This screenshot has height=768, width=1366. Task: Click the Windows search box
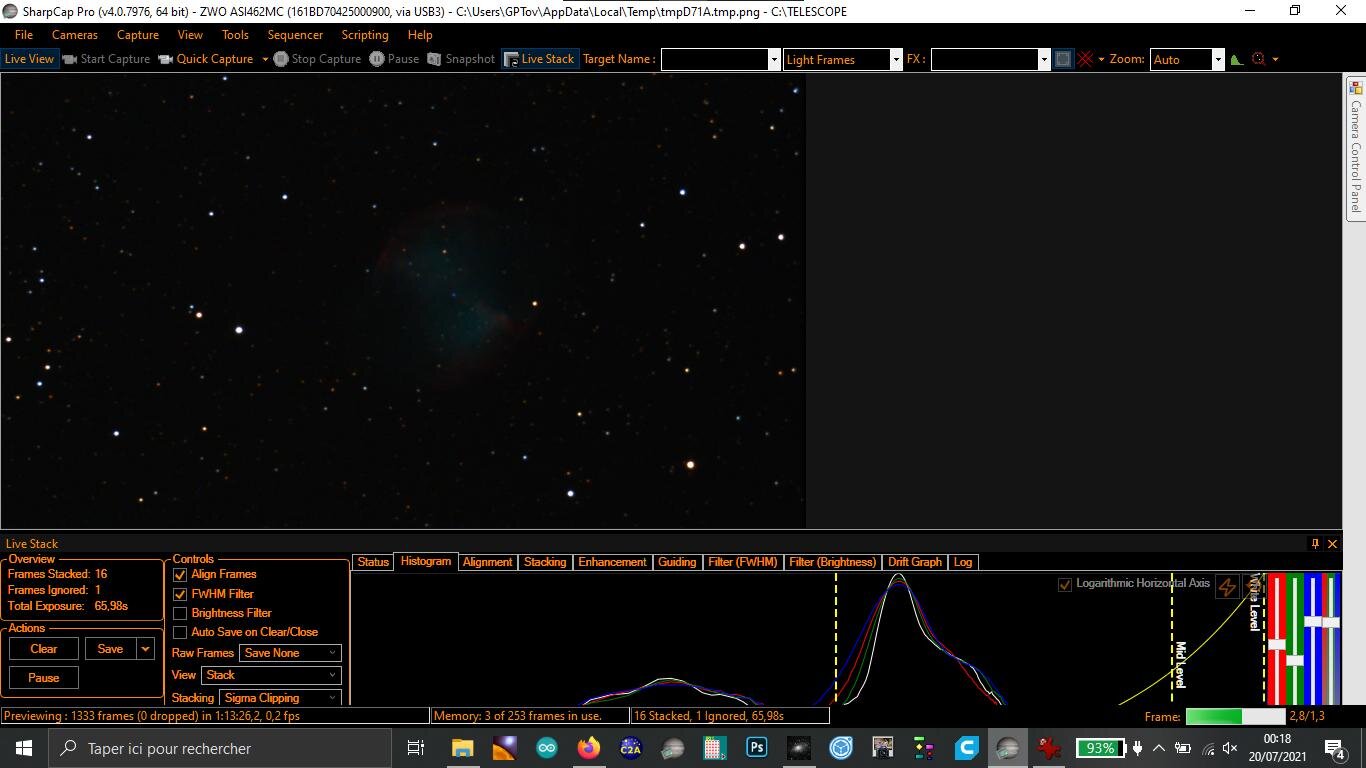[220, 748]
